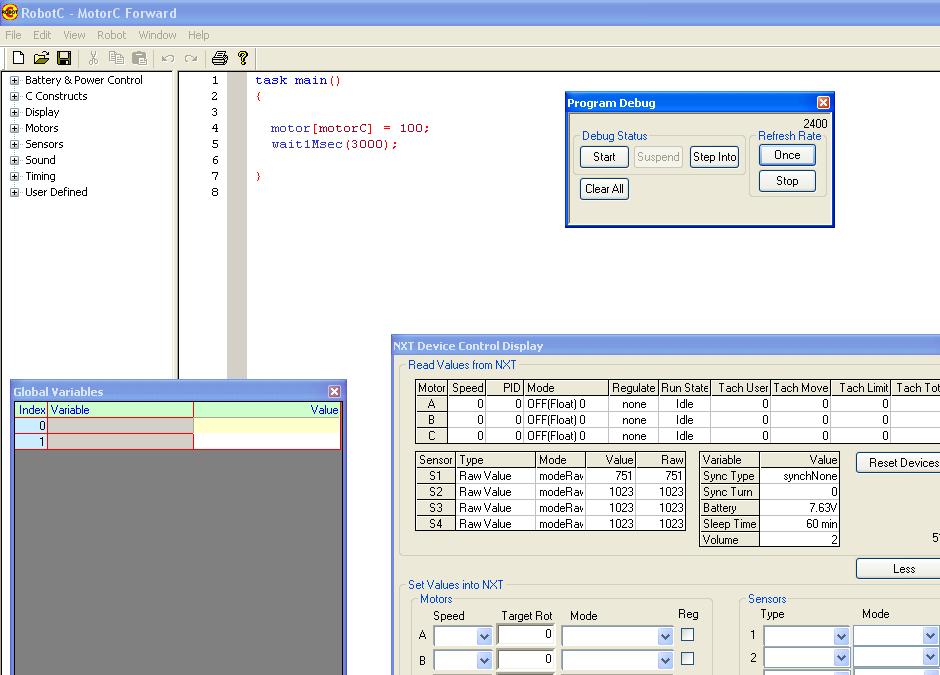Click the 'task main()' code line
940x675 pixels.
tap(298, 80)
